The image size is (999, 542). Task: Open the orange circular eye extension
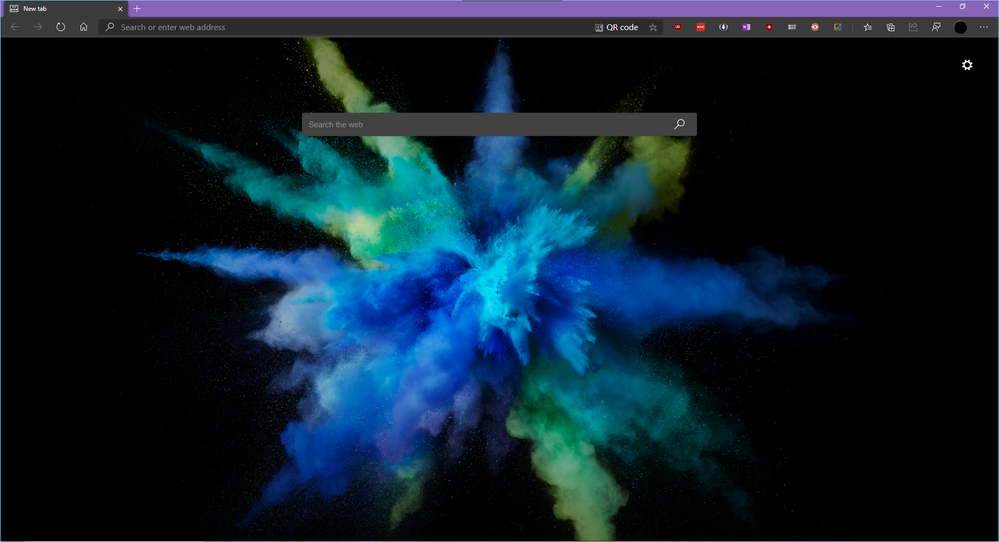(x=815, y=27)
